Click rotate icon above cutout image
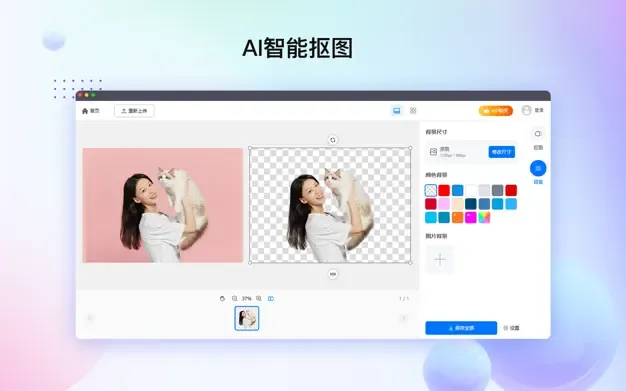 (333, 140)
